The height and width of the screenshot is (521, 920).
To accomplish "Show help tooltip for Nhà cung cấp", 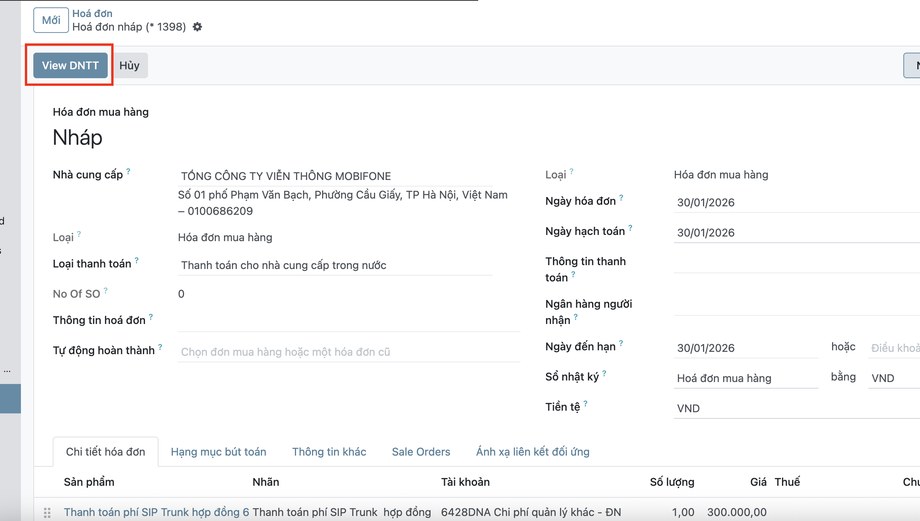I will point(128,171).
